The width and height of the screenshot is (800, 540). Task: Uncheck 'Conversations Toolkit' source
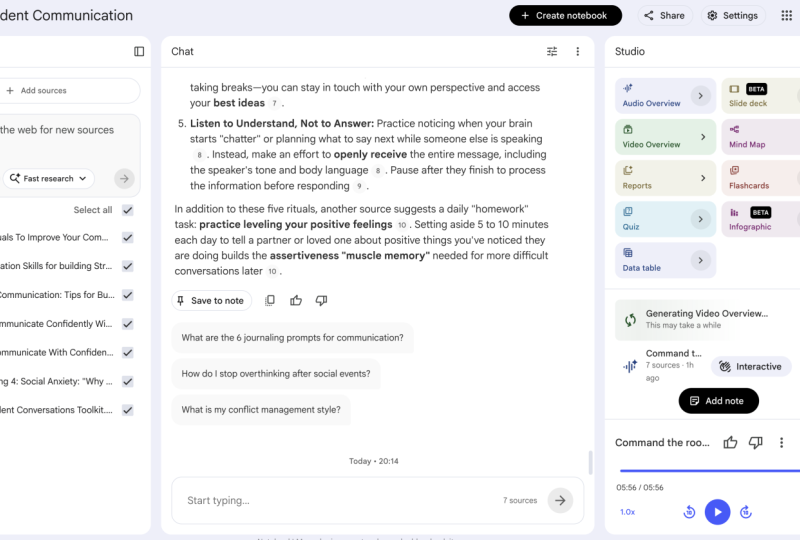[x=128, y=410]
